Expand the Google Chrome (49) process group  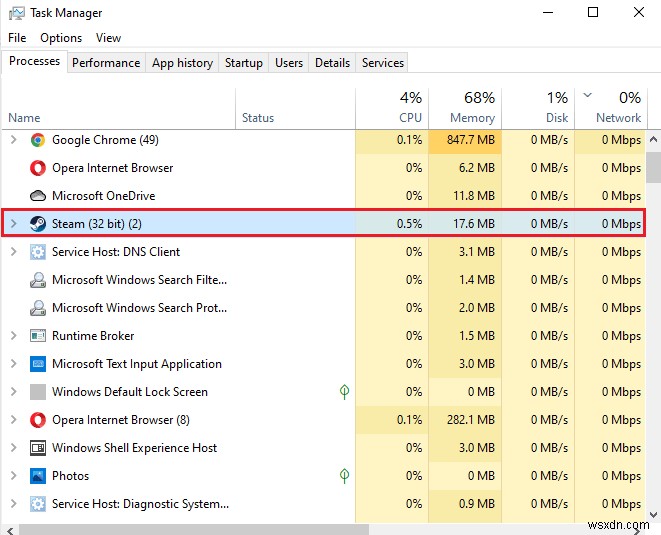click(13, 140)
